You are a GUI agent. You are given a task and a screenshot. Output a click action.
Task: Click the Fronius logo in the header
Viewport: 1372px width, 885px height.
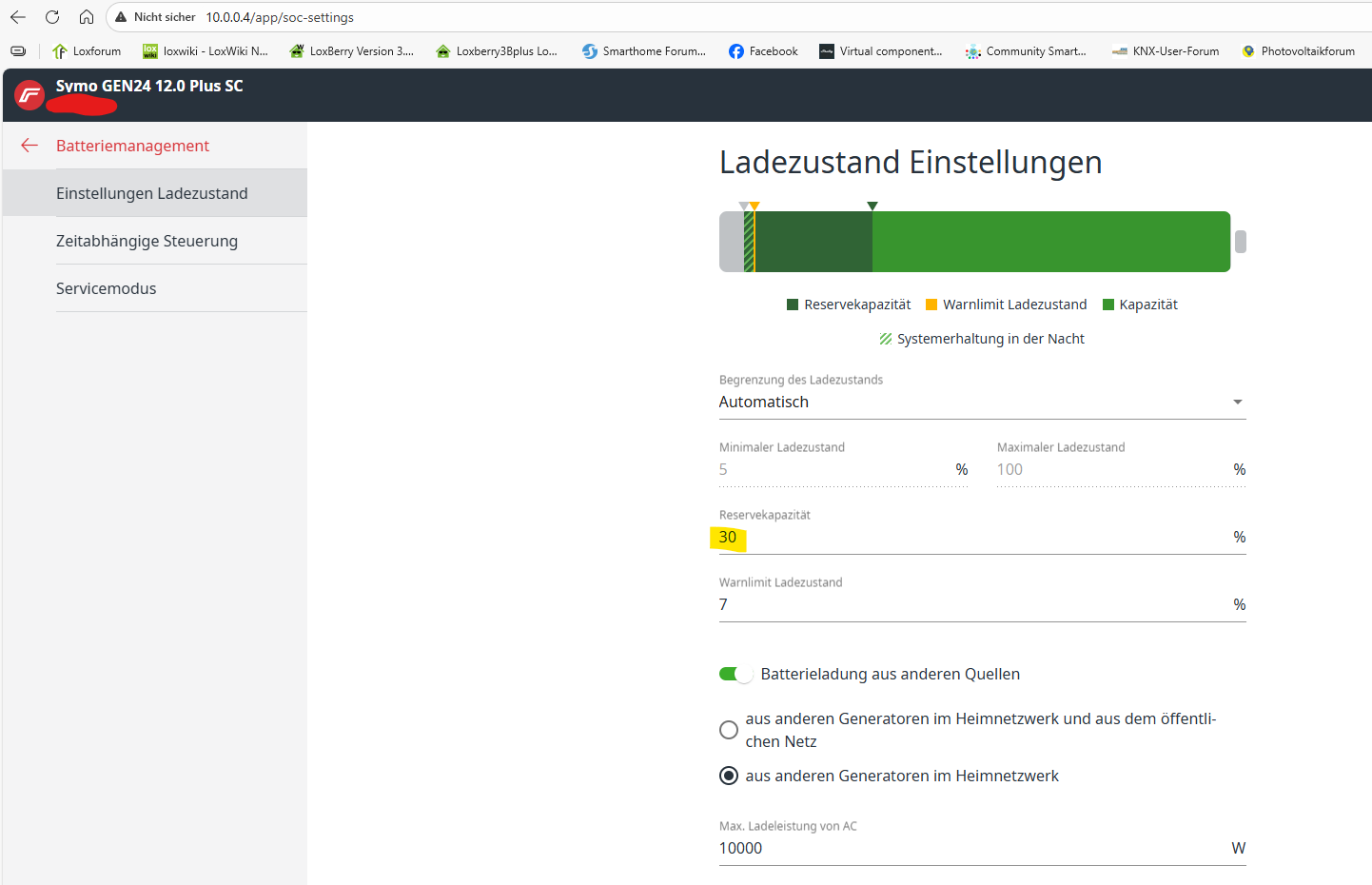point(29,94)
